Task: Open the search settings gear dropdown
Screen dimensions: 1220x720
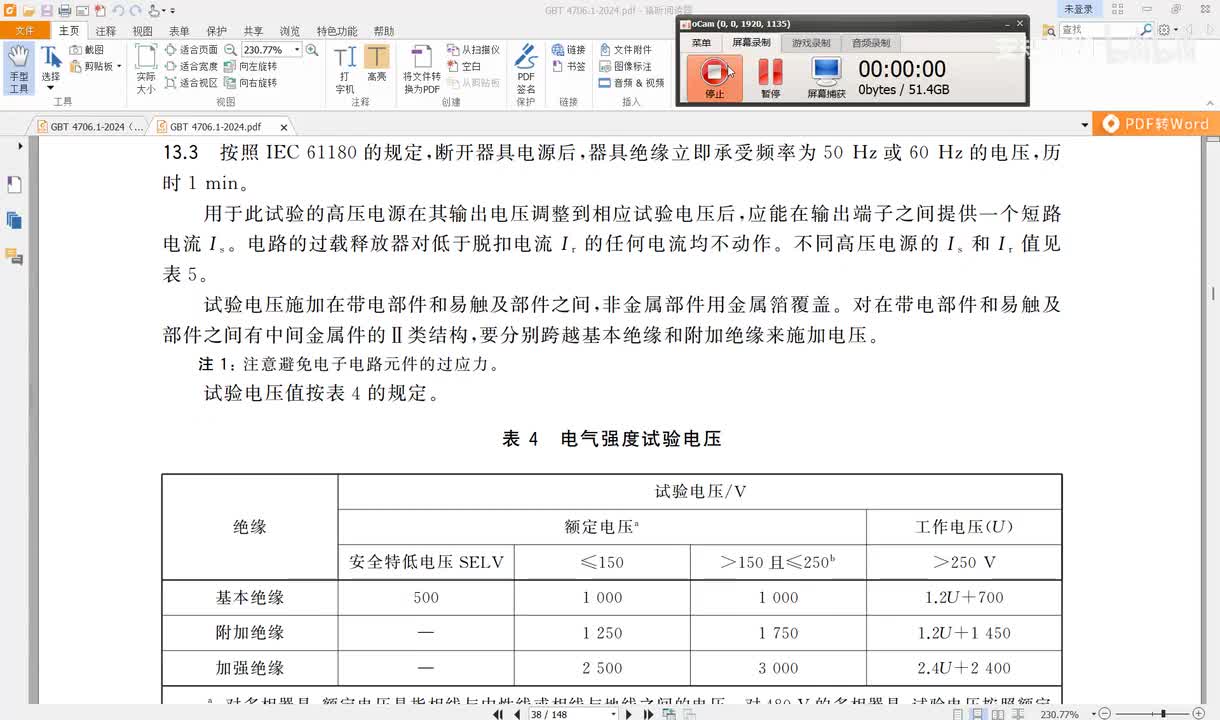Action: pos(1168,30)
